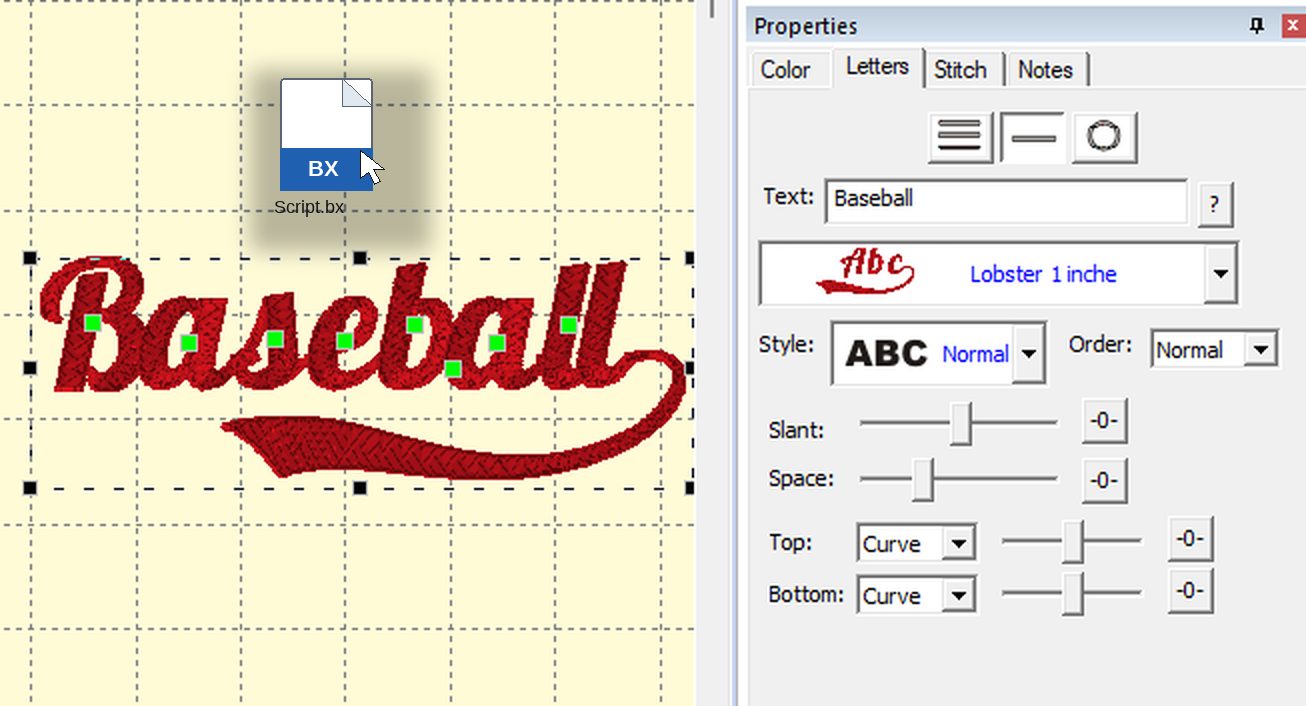This screenshot has height=706, width=1306.
Task: Select the circle text layout icon
Action: [x=1104, y=137]
